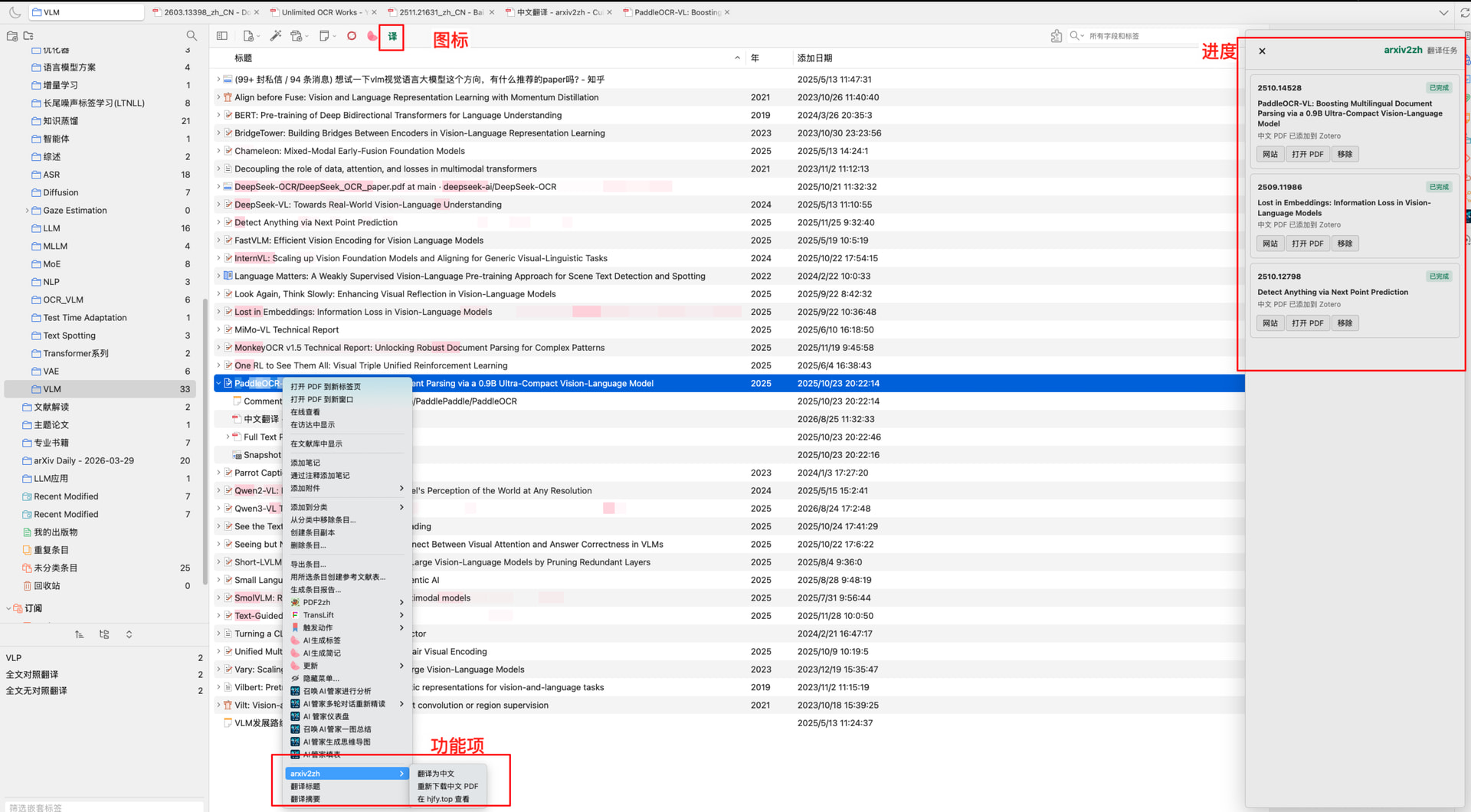
Task: Click the 筛选搜索标签 tag filter field
Action: (103, 807)
